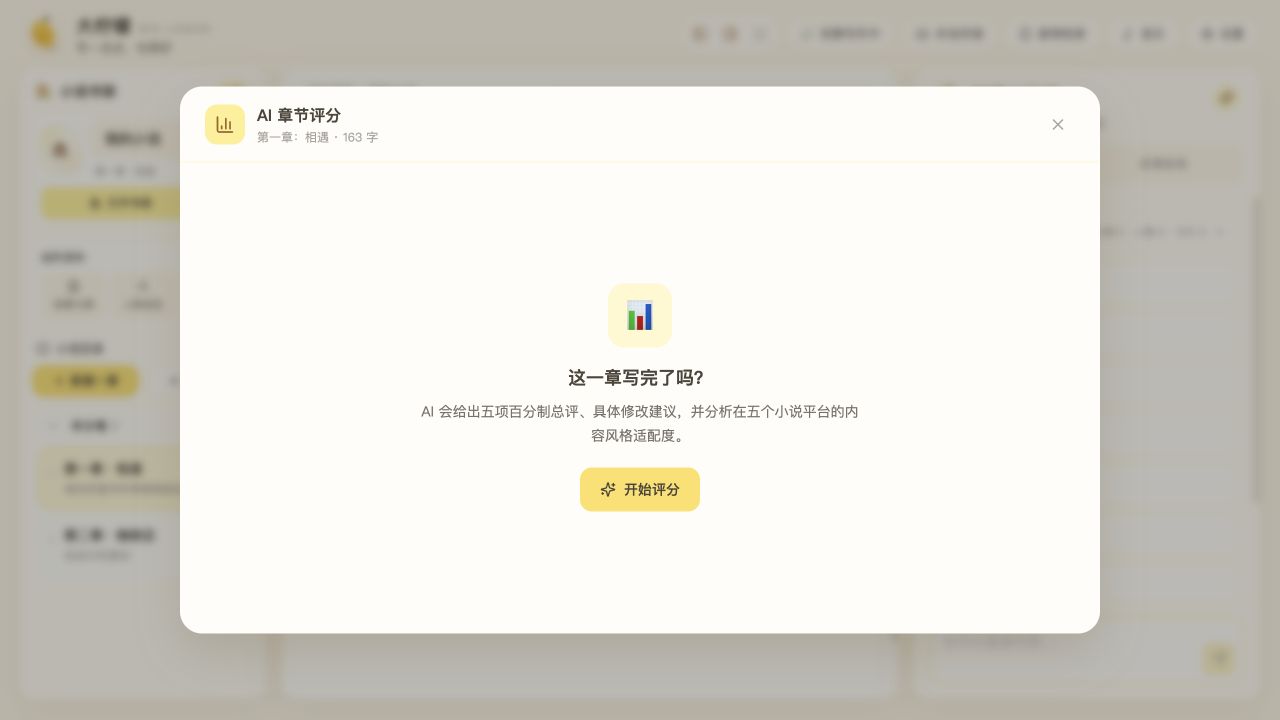This screenshot has width=1280, height=720.
Task: Click the 开始评分 button
Action: pyautogui.click(x=640, y=489)
